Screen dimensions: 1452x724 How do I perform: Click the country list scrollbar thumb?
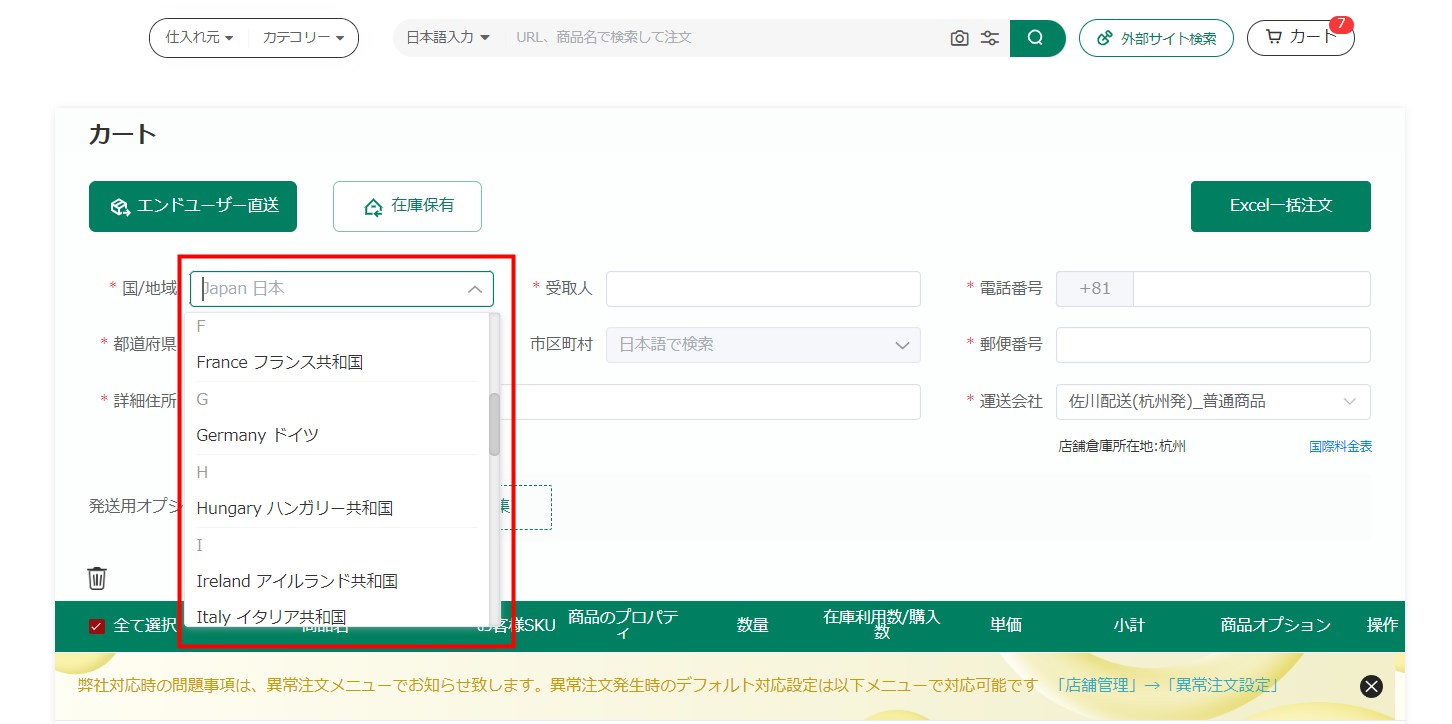pos(494,424)
